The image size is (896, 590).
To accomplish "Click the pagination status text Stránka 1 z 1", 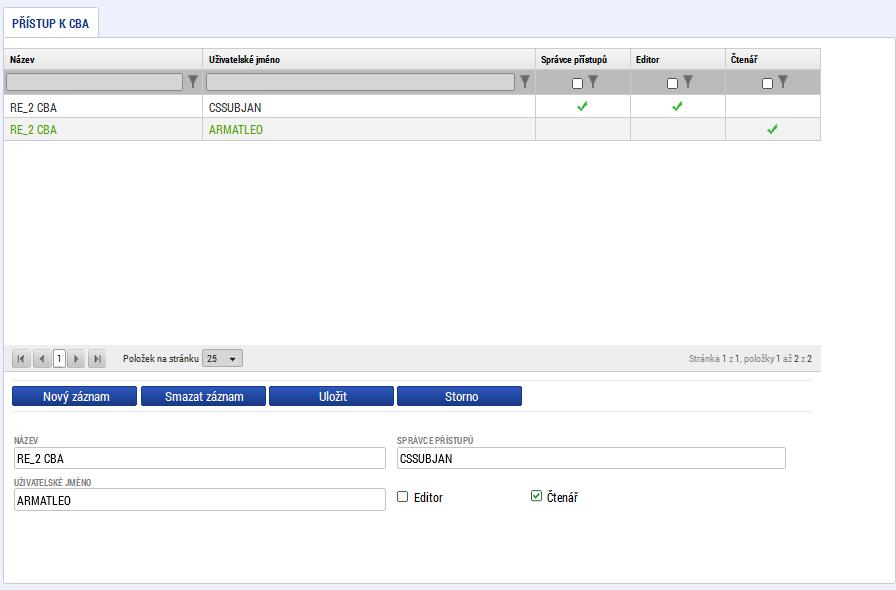I will 714,358.
